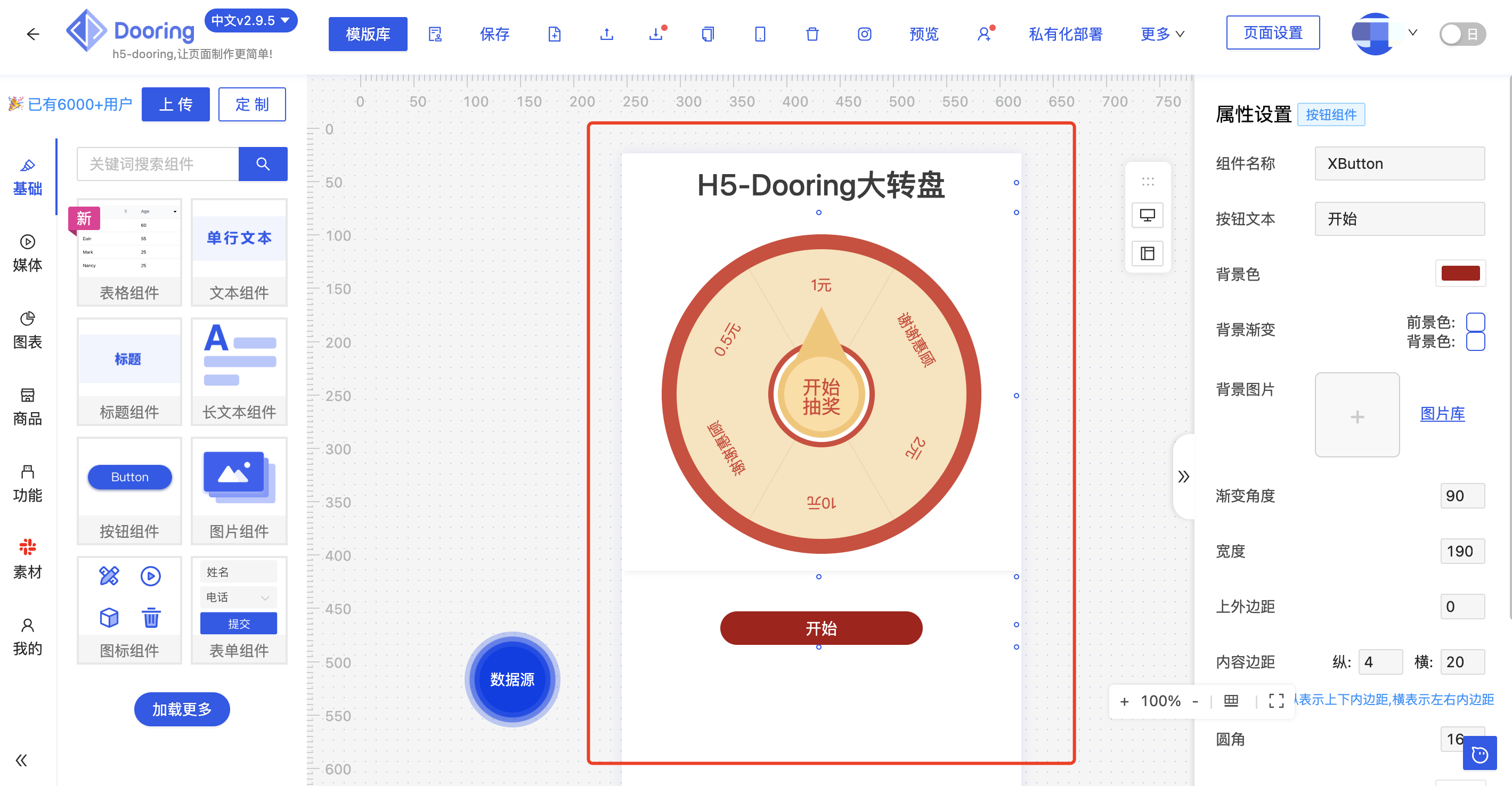Open the 图片库 link

1442,414
